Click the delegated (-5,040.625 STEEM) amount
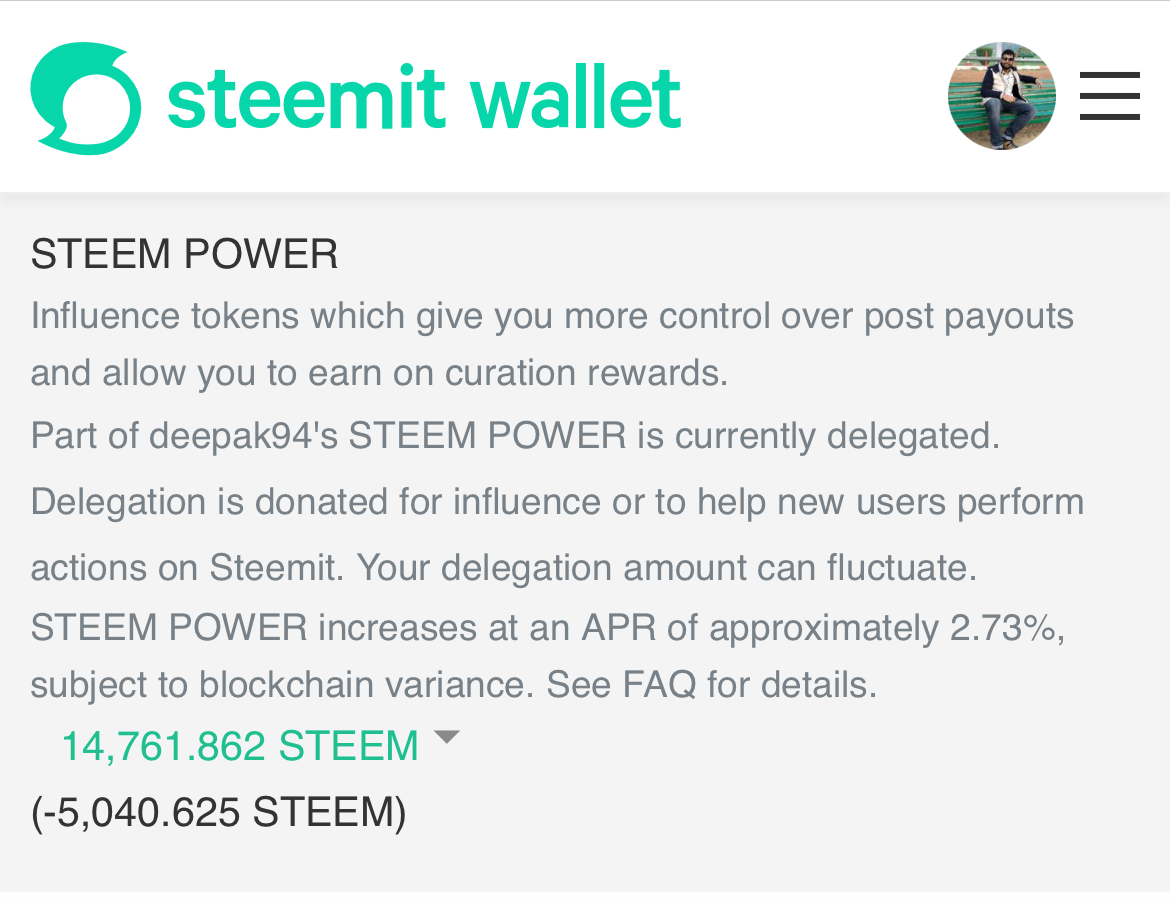 (x=218, y=812)
